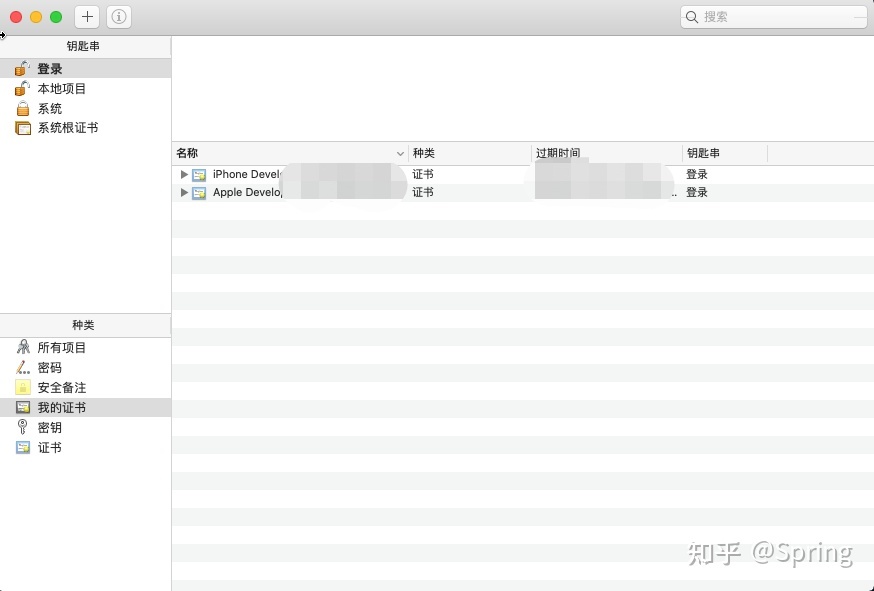Show the 密码 category
The width and height of the screenshot is (874, 591).
click(x=85, y=367)
